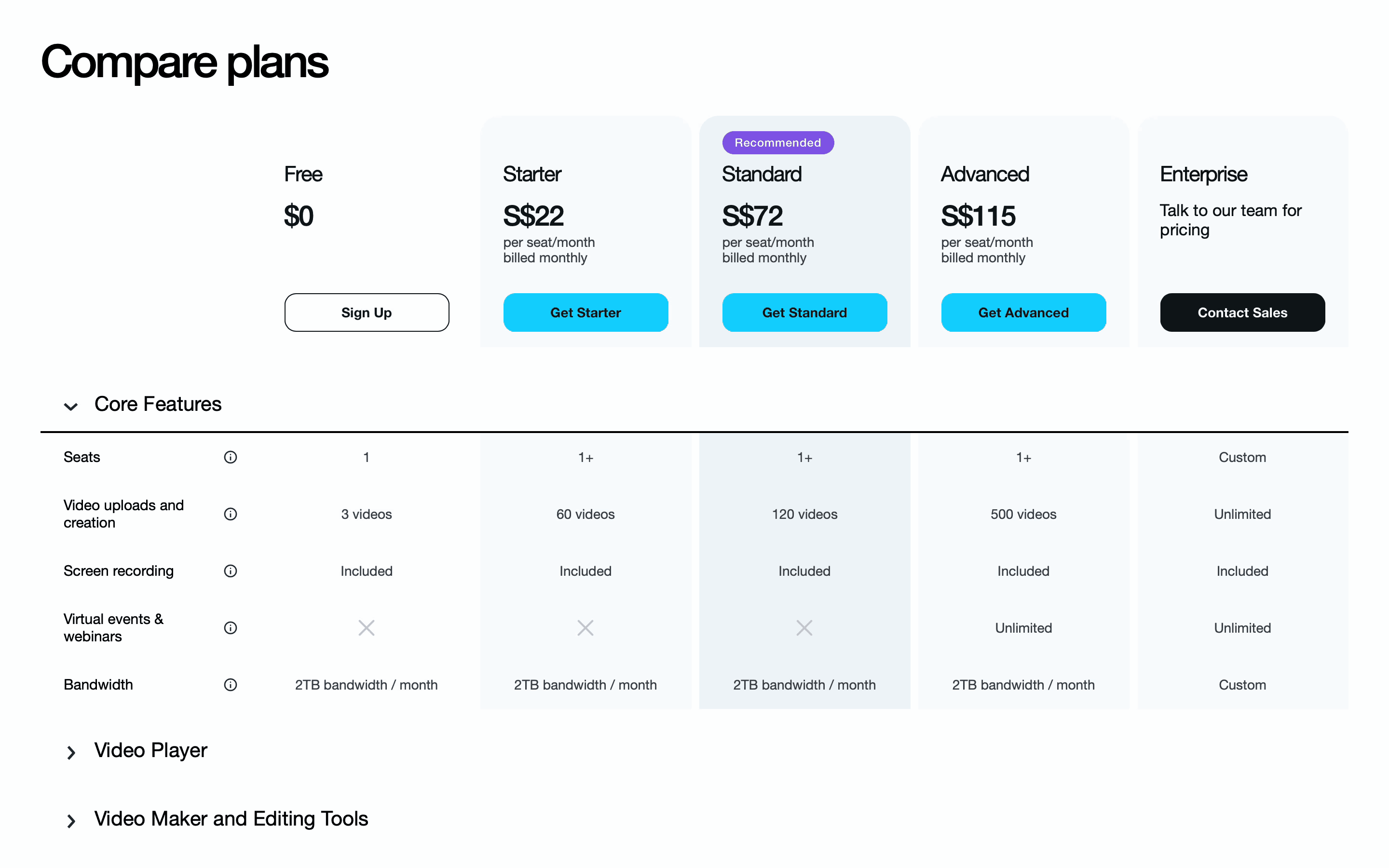Click Get Standard
Screen dimensions: 1389x868
click(804, 312)
